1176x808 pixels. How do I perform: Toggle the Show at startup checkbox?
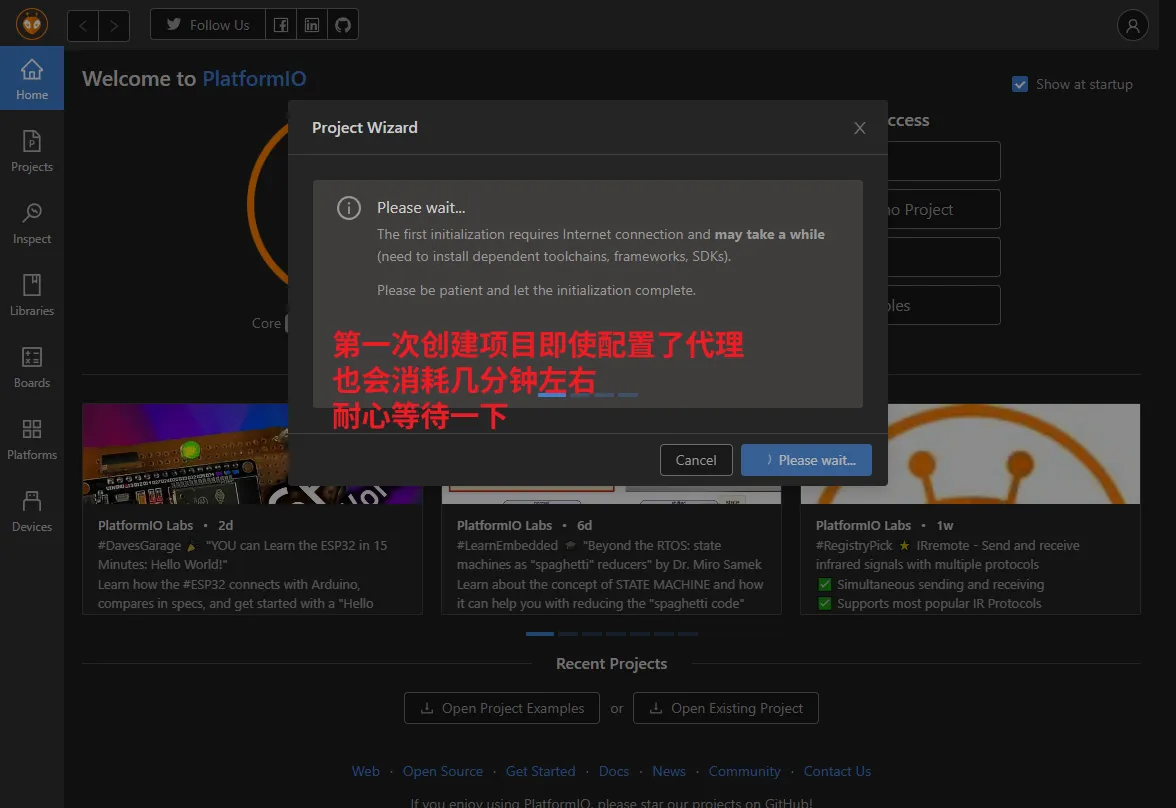(x=1020, y=84)
